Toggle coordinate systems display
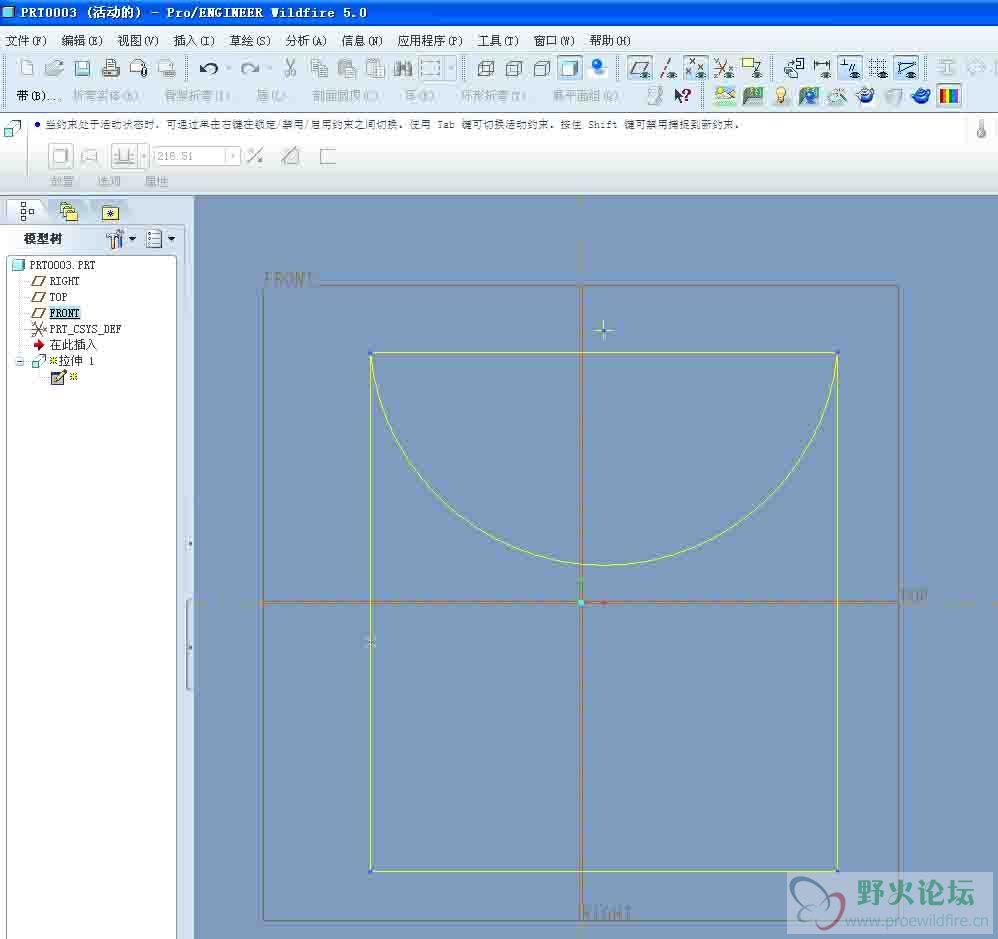Viewport: 998px width, 939px height. (x=724, y=67)
